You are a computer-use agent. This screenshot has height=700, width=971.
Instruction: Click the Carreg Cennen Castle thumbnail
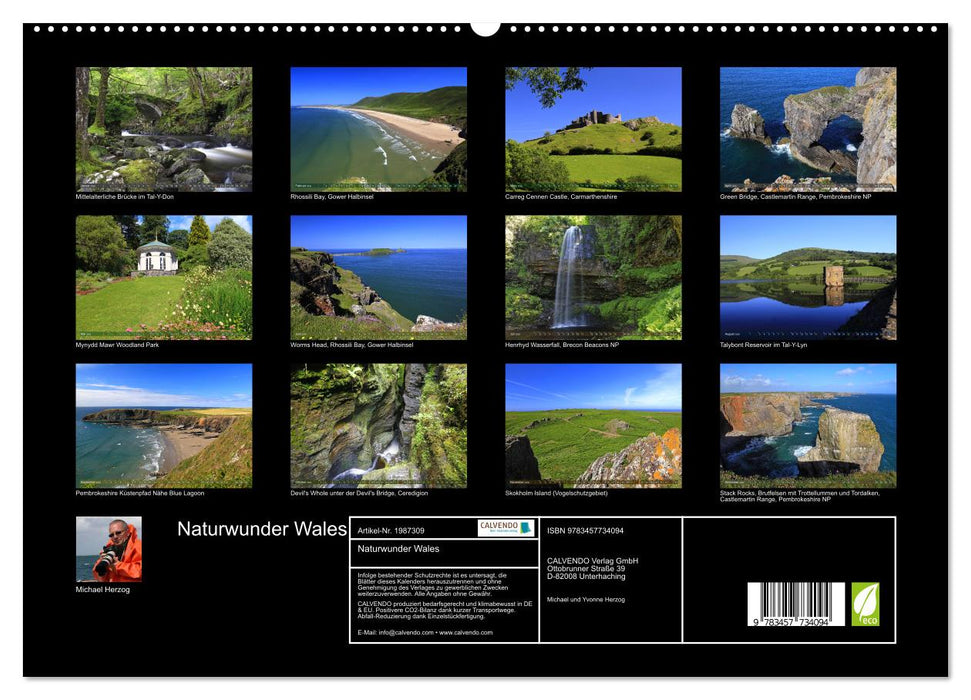pyautogui.click(x=594, y=129)
